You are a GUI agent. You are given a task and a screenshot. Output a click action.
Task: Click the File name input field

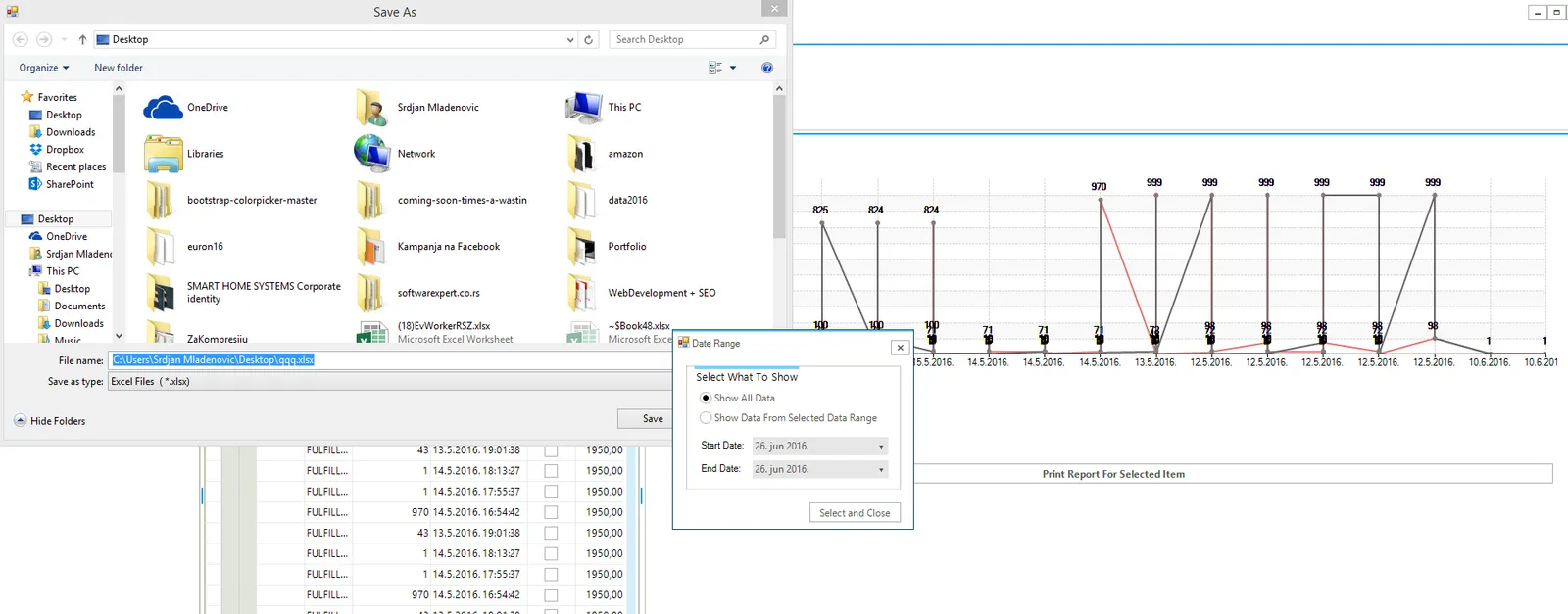click(390, 360)
